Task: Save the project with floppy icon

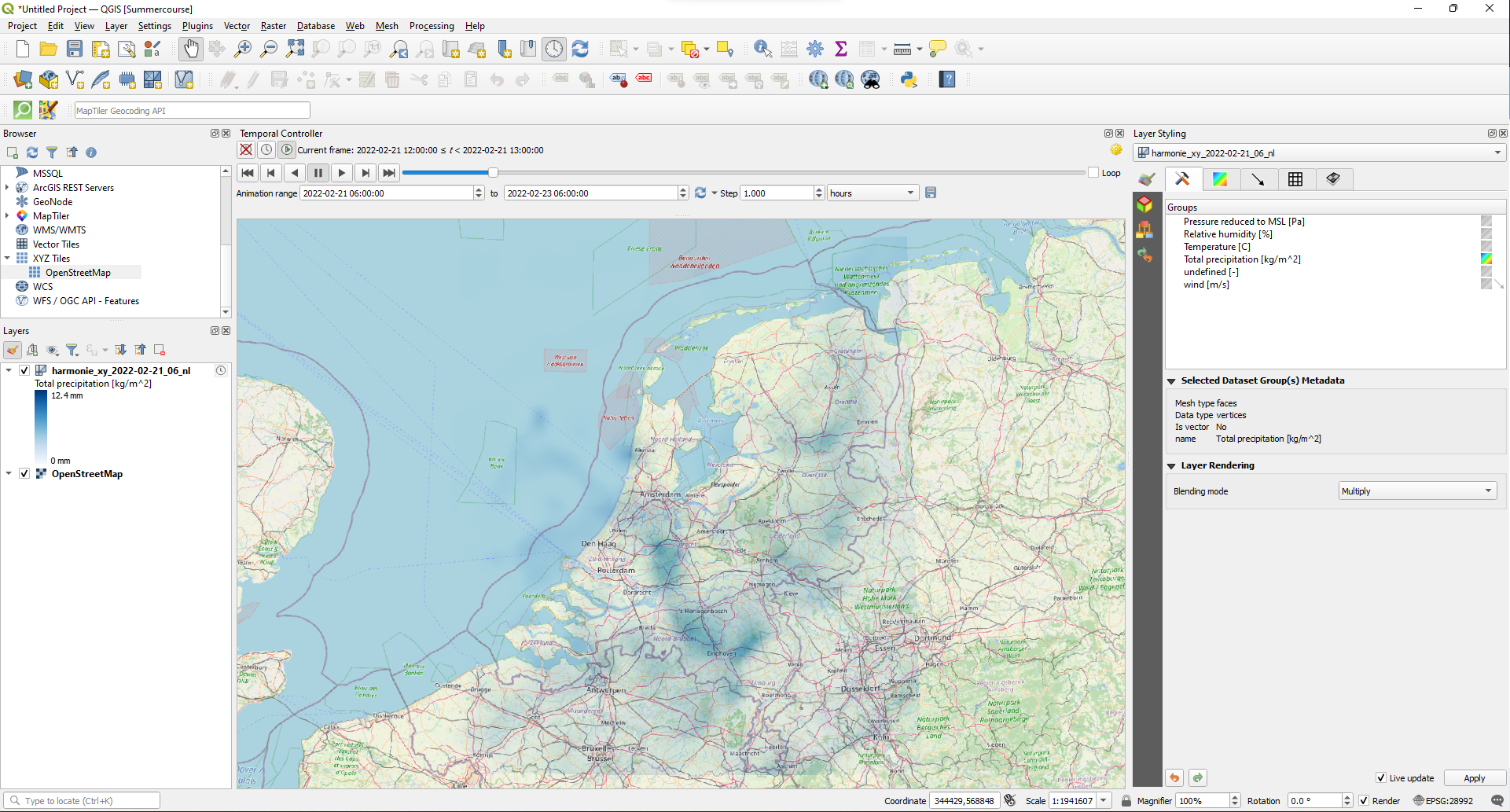Action: click(75, 49)
